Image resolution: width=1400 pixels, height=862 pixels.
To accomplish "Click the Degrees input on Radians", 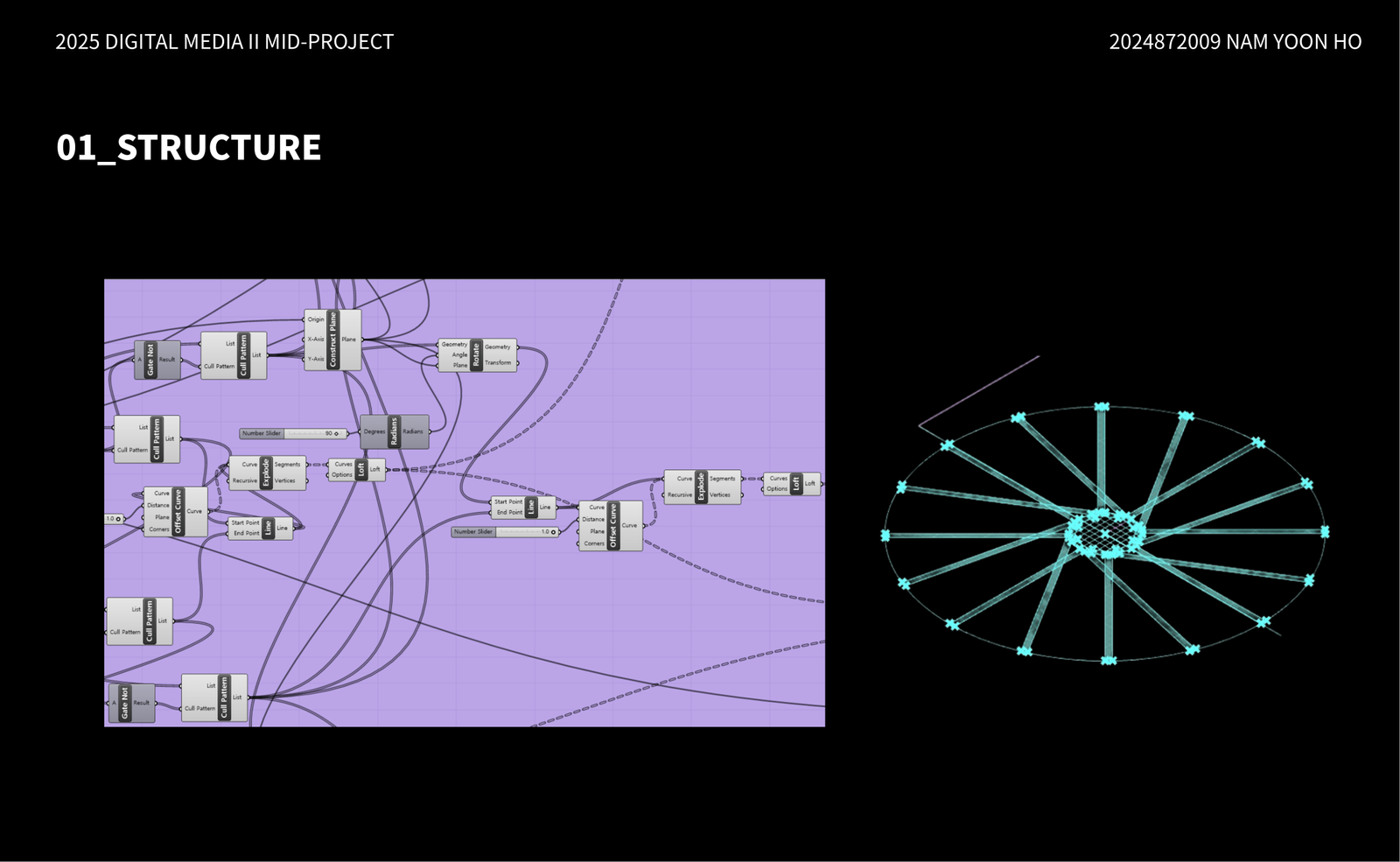I will [x=374, y=431].
